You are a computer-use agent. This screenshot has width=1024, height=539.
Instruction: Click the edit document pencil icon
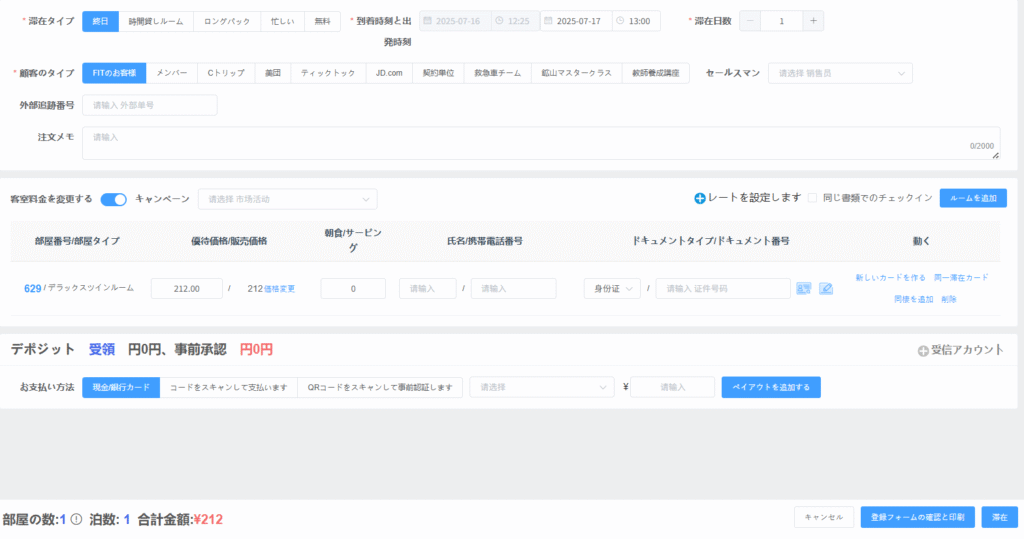(825, 288)
